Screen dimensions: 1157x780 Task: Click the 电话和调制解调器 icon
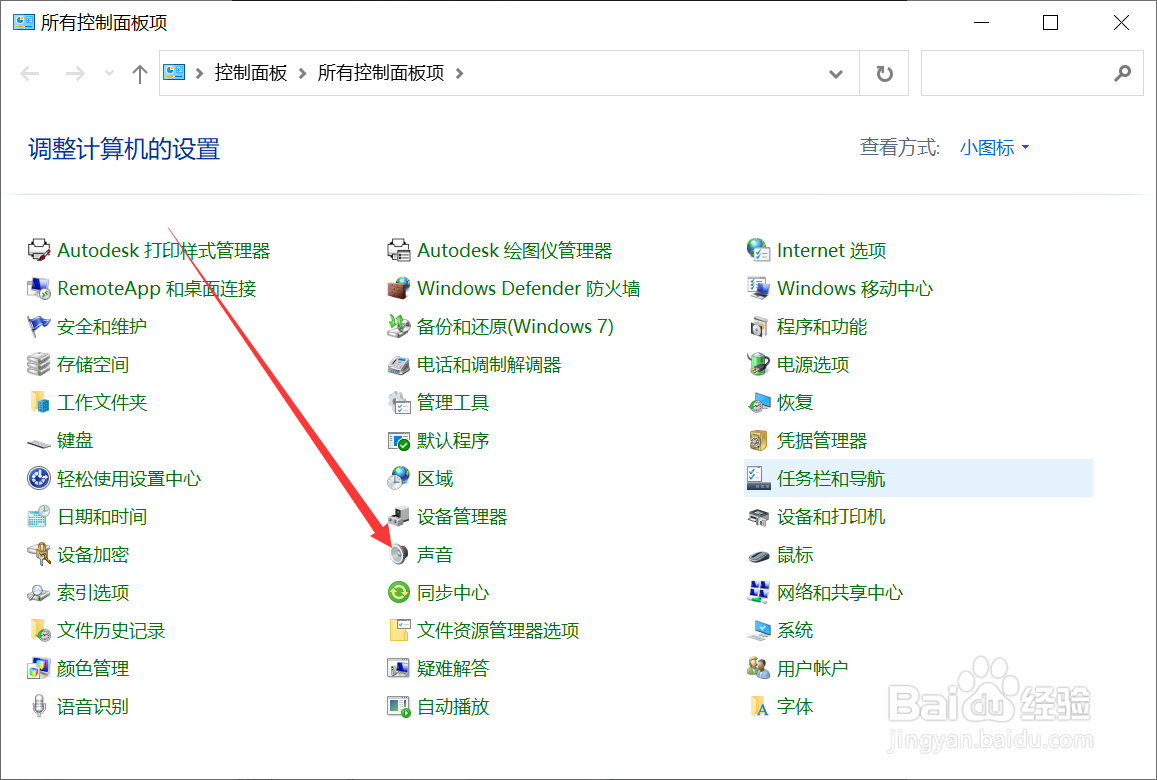pos(398,365)
